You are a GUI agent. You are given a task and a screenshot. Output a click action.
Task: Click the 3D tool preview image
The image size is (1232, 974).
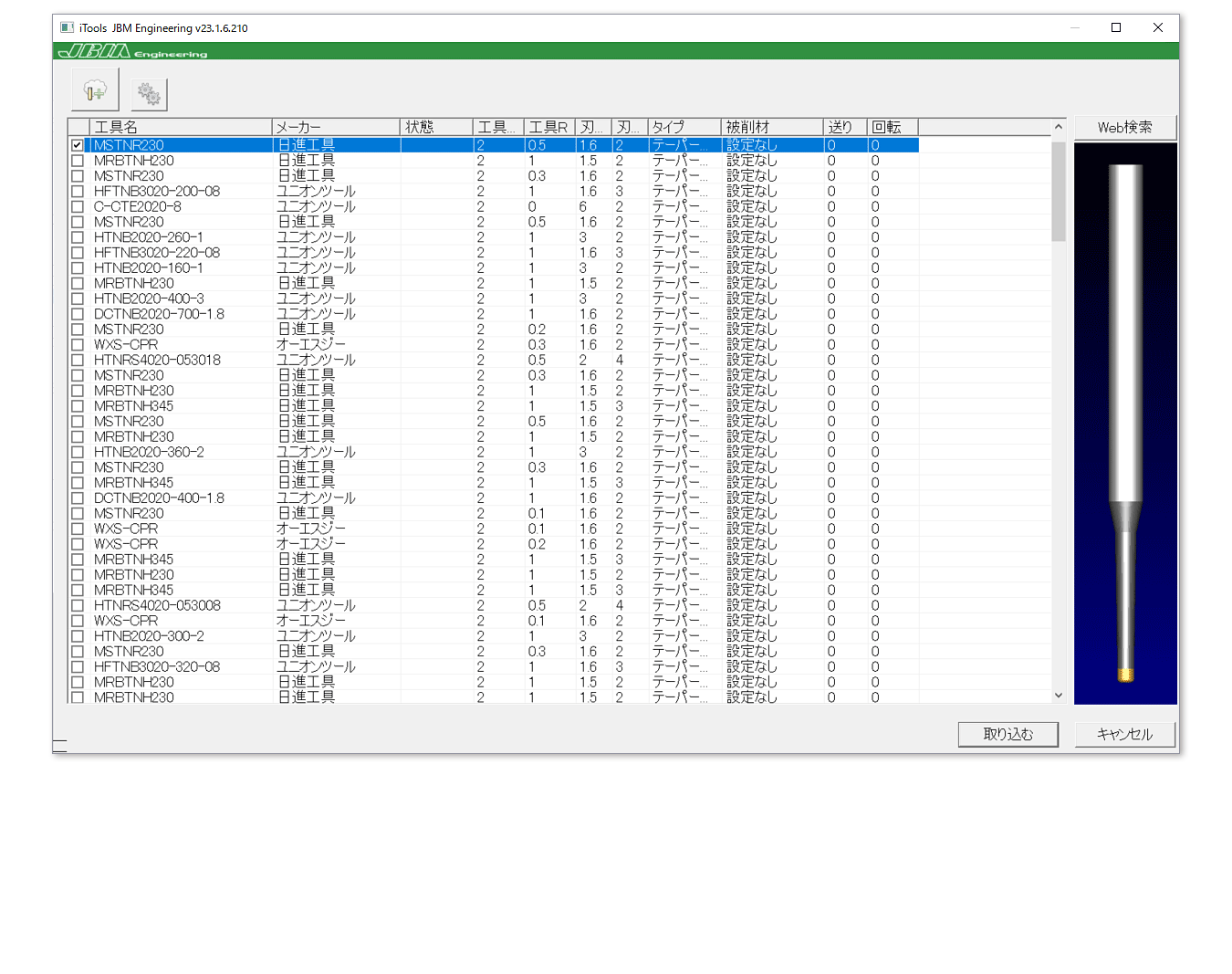1125,423
